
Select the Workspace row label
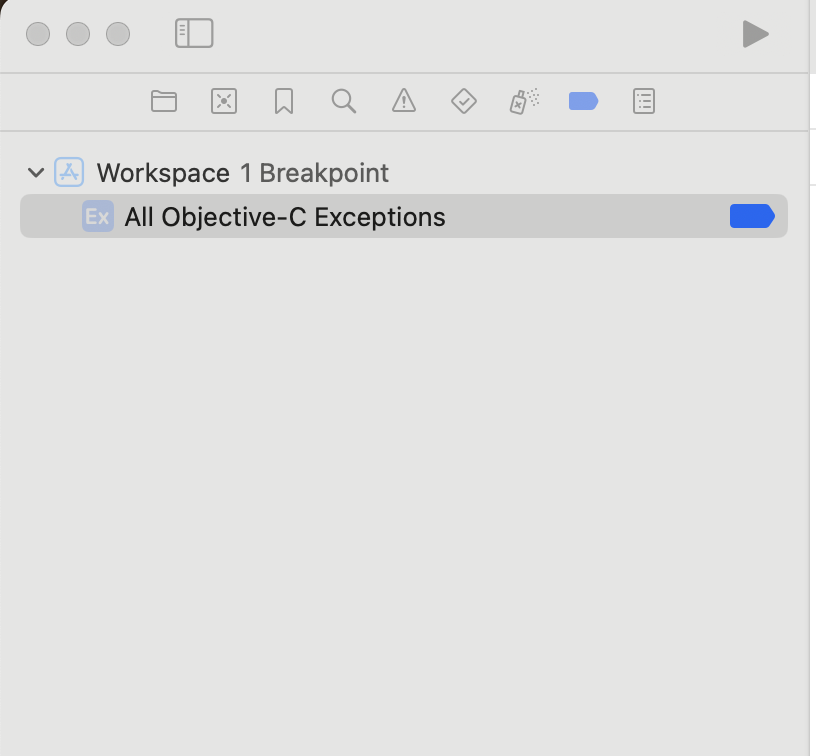pyautogui.click(x=163, y=173)
